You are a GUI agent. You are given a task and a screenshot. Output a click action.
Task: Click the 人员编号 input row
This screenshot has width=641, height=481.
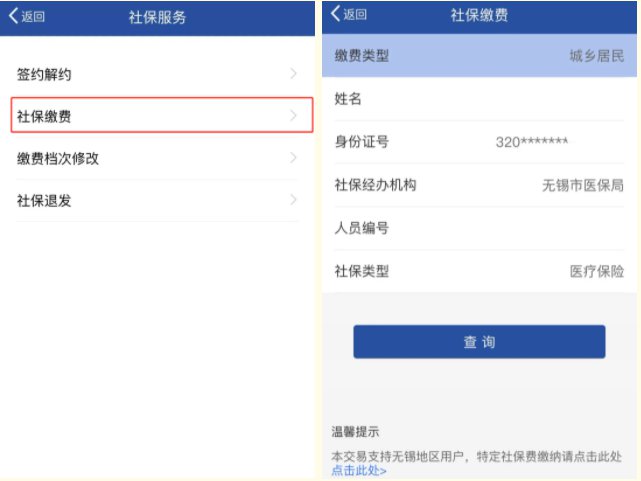coord(479,228)
